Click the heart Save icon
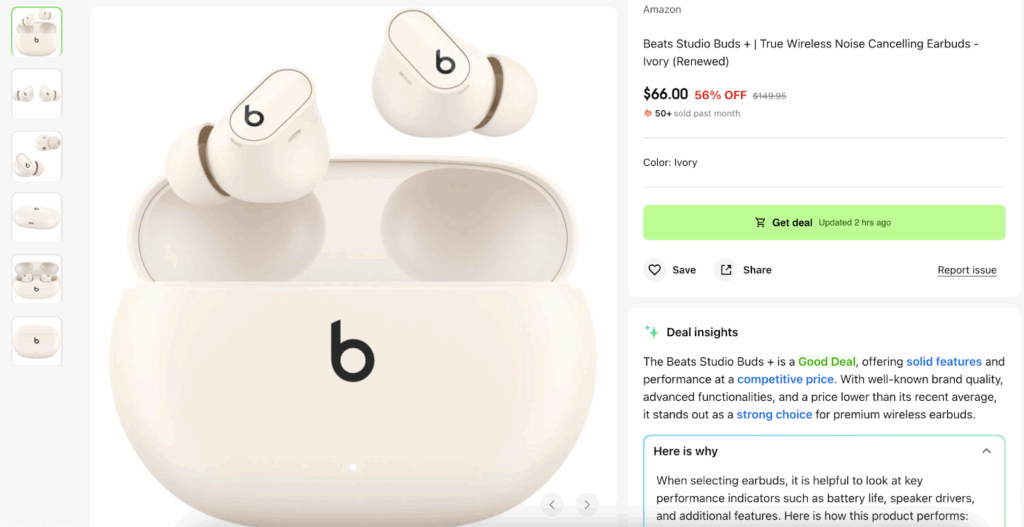The width and height of the screenshot is (1024, 527). [x=655, y=270]
